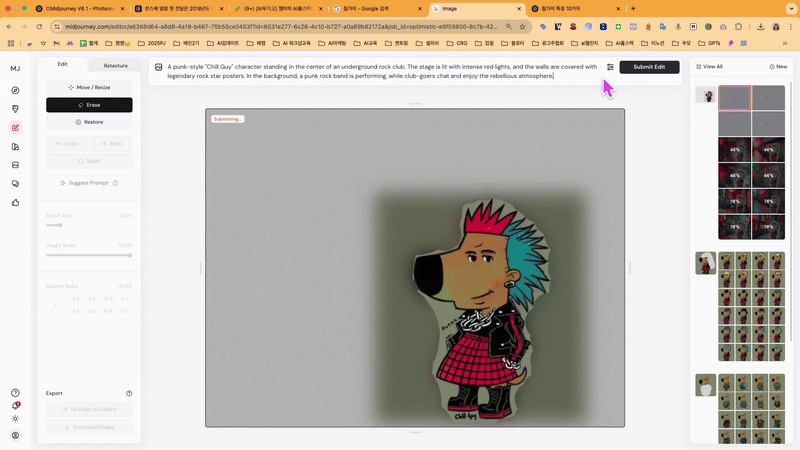Open the Chrome three-dot menu
Viewport: 800px width, 450px height.
tap(791, 27)
